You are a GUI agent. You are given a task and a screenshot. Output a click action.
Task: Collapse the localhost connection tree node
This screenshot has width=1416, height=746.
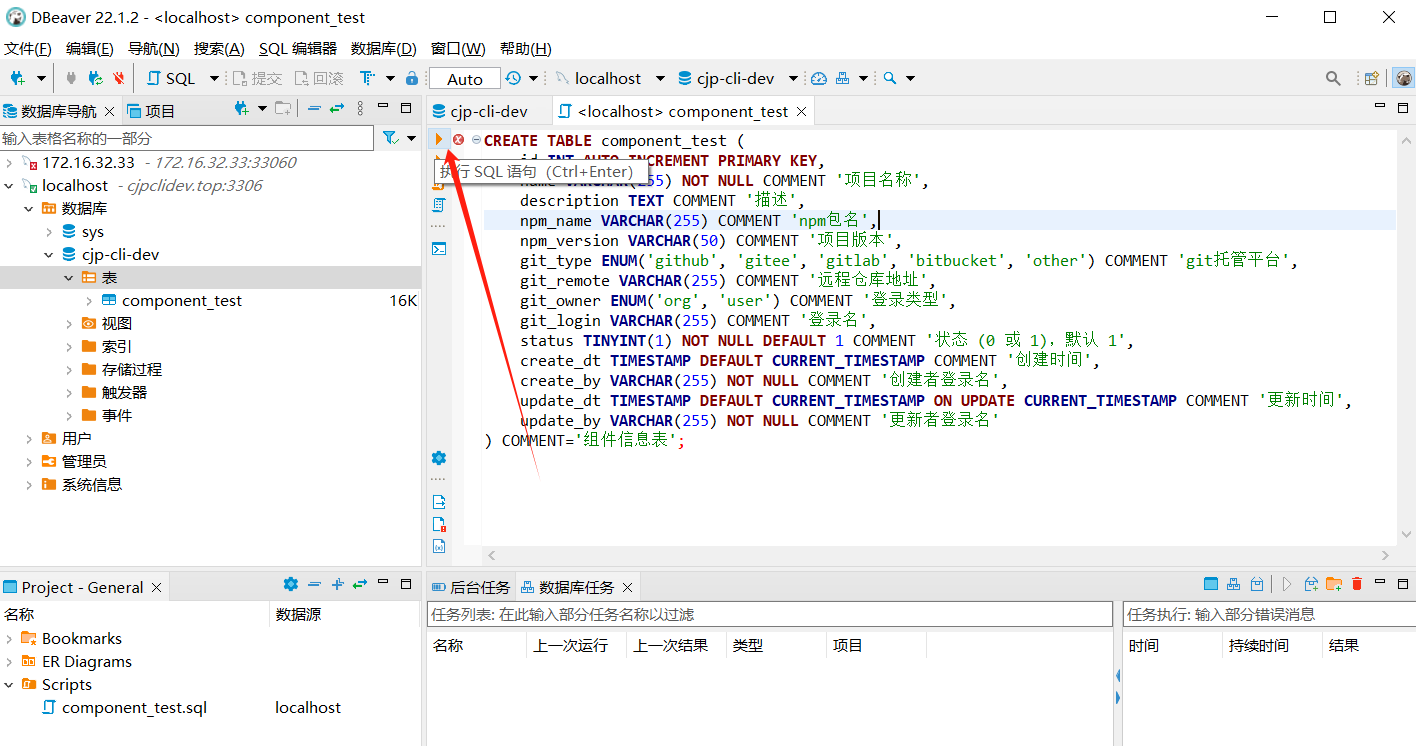[9, 186]
